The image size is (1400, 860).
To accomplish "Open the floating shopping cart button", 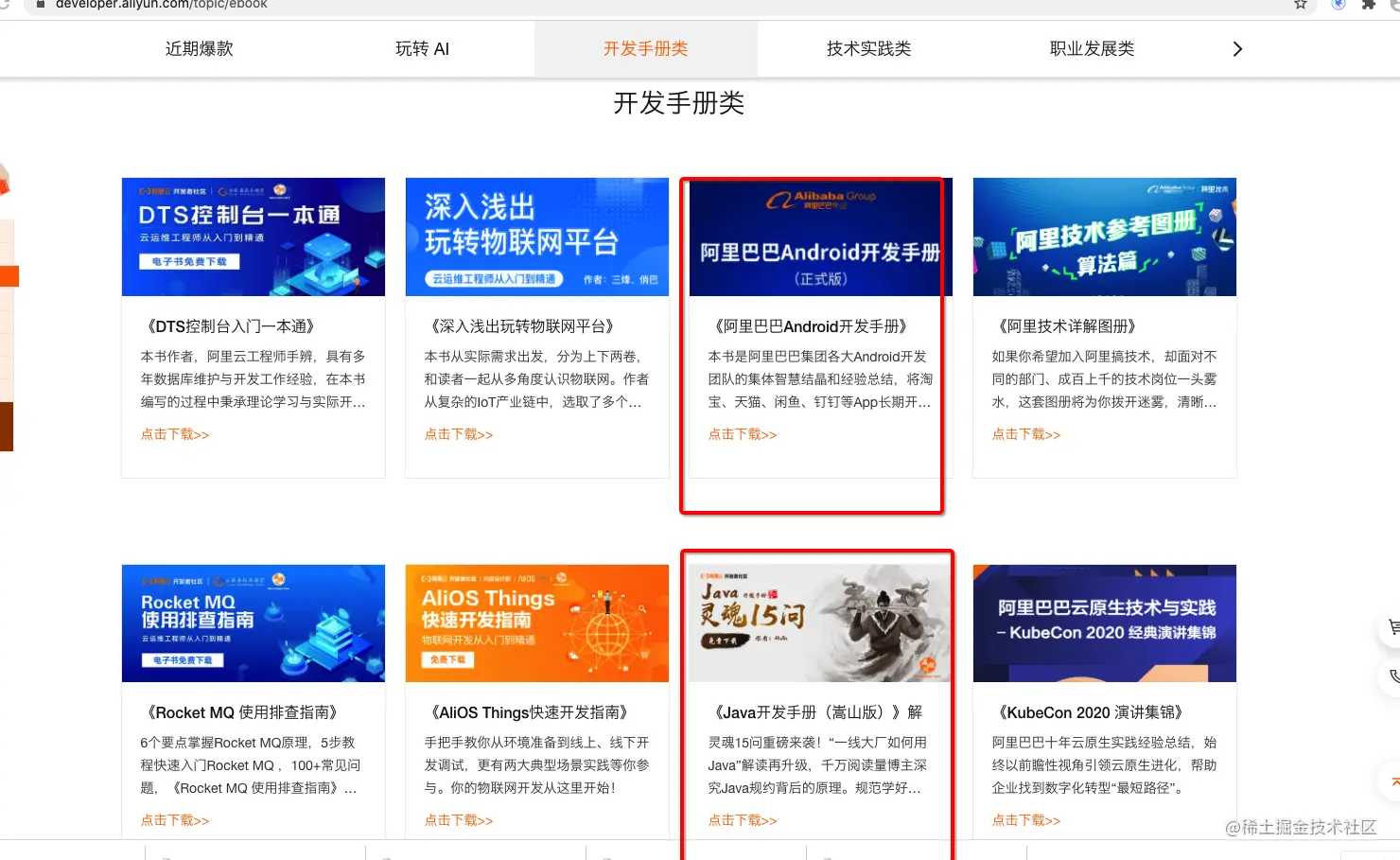I will (1391, 628).
